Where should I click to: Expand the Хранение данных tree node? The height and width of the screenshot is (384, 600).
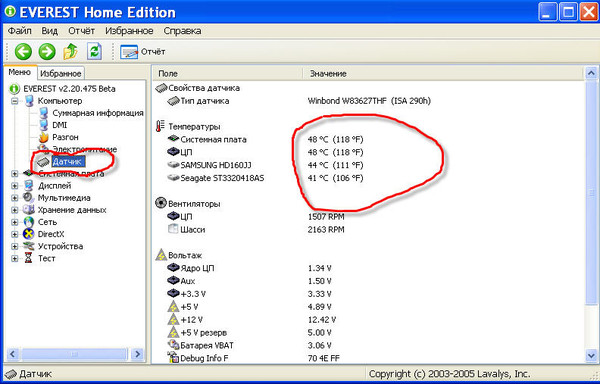coord(15,210)
